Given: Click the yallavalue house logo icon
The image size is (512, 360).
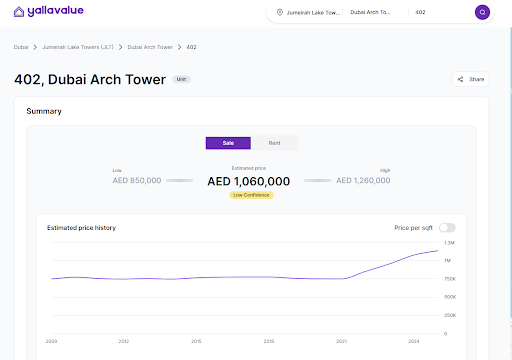Looking at the screenshot, I should click(x=19, y=12).
